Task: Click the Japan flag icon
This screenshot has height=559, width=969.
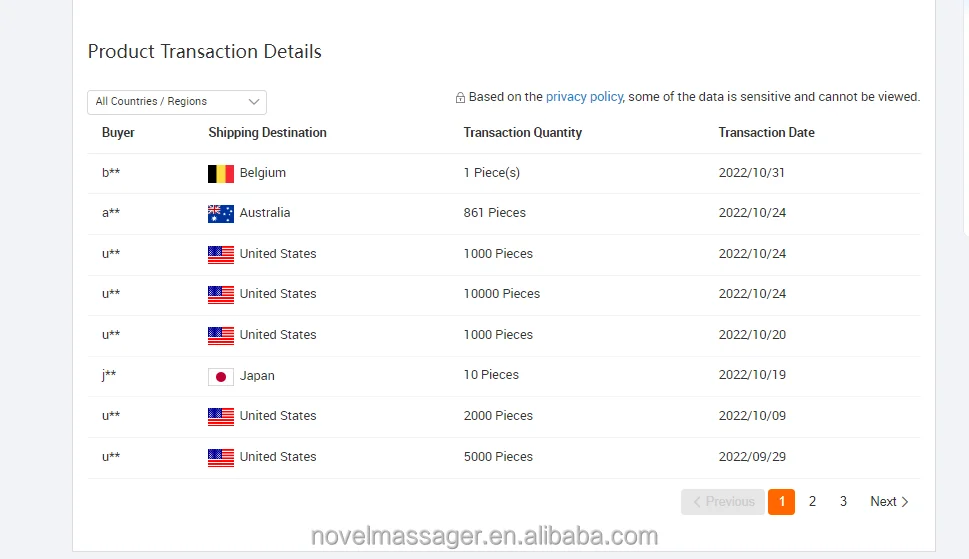Action: coord(220,376)
